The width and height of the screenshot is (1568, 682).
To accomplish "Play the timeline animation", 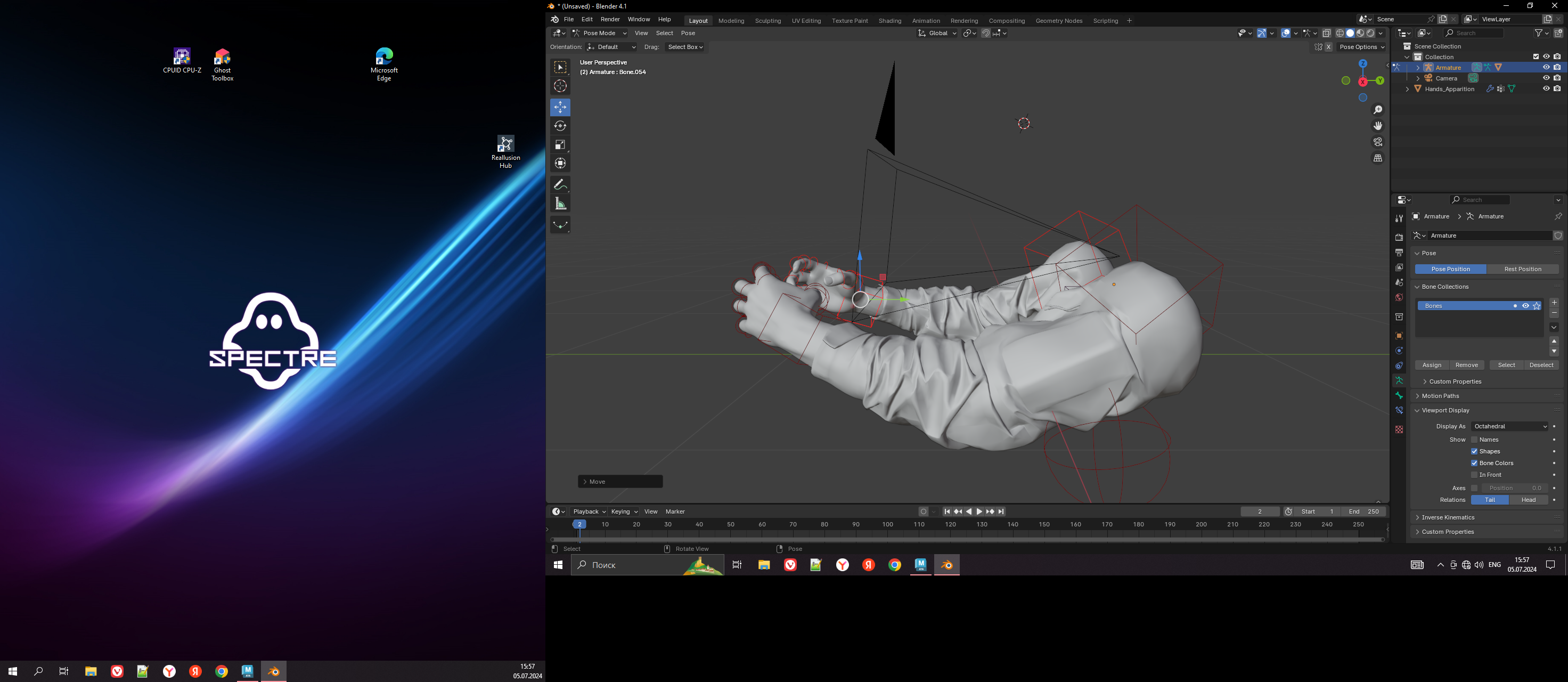I will 979,511.
